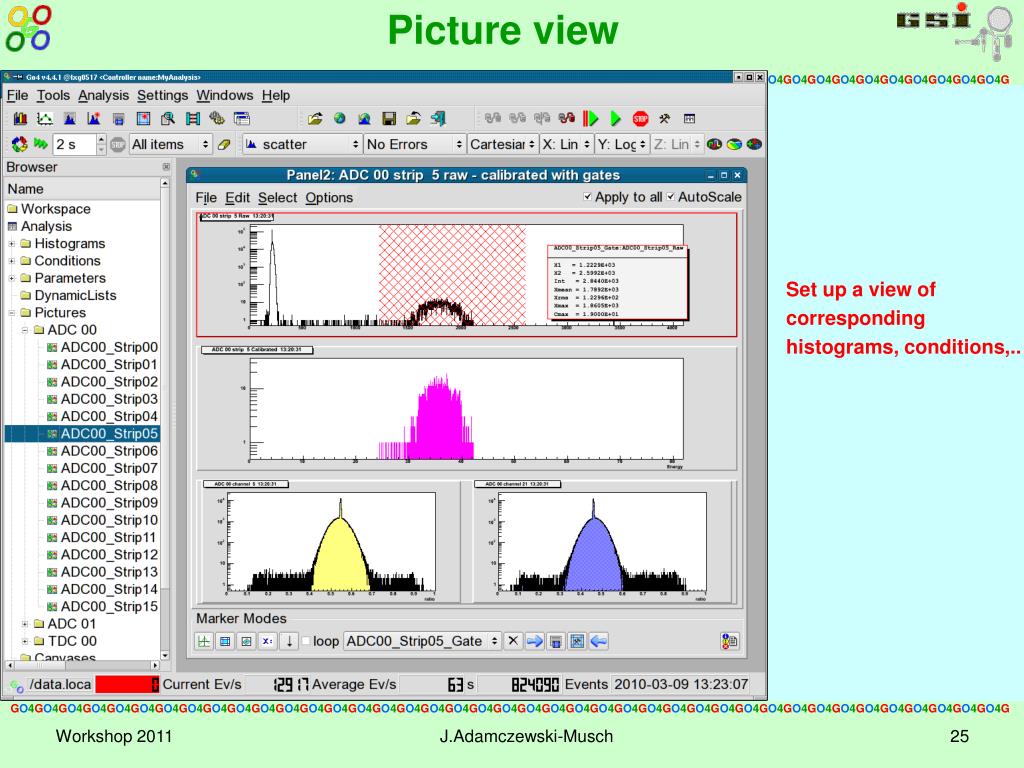Open the Analysis menu
Screen dimensions: 1024x768
coord(103,95)
